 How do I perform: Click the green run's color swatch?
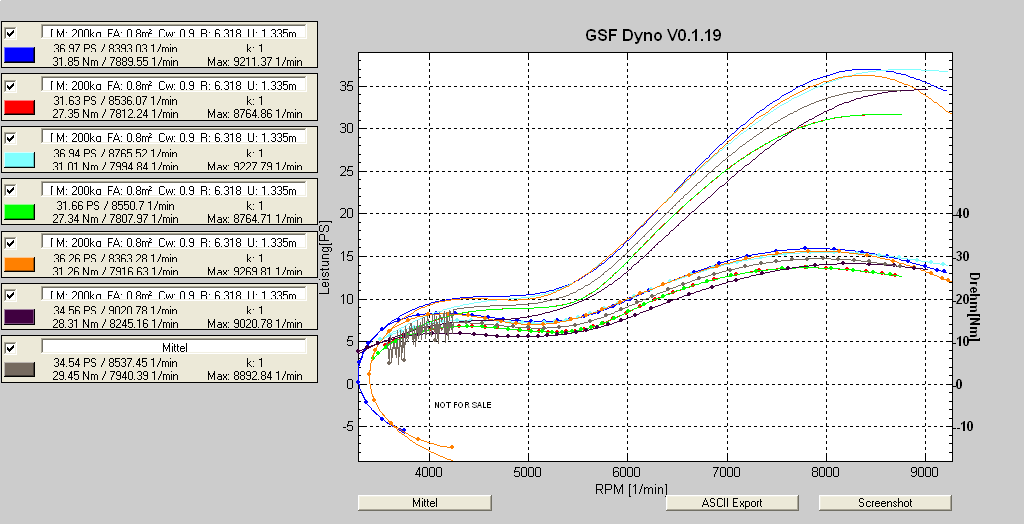[x=20, y=212]
